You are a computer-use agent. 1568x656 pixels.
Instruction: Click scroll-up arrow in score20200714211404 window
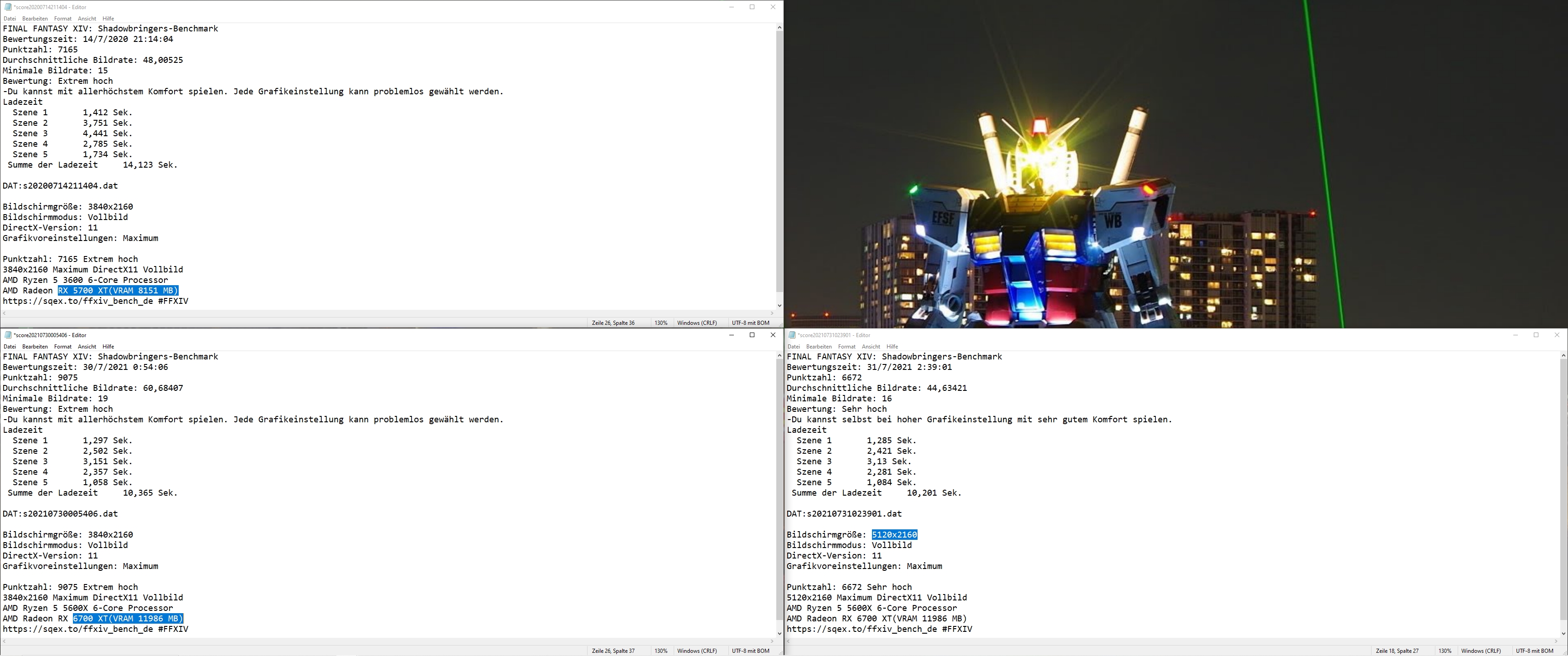tap(779, 28)
